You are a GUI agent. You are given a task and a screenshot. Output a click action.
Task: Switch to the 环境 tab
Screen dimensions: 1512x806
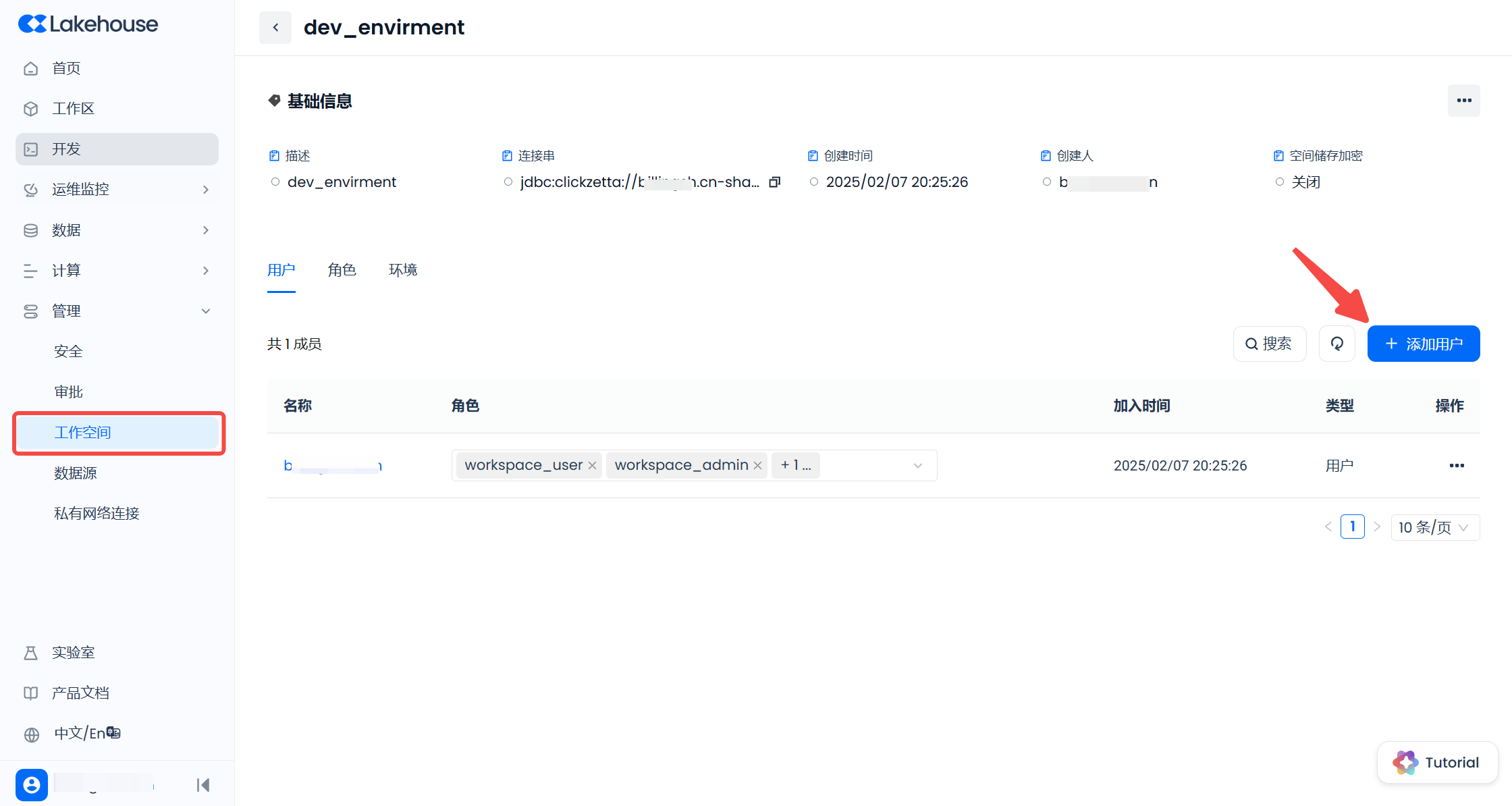pos(403,271)
